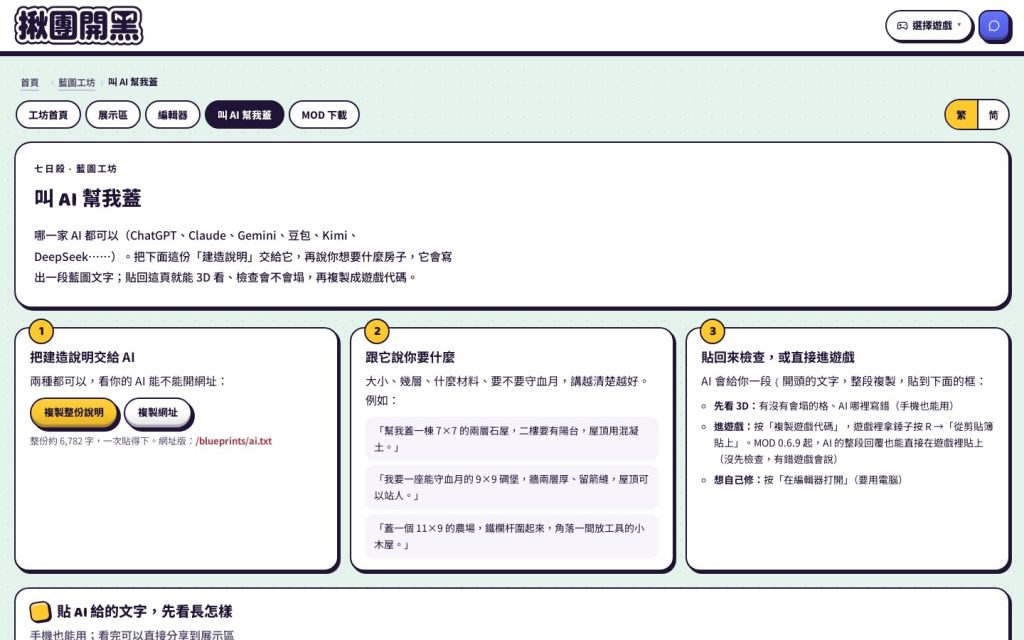
Task: Click the 11×9 農場 example prompt
Action: pos(511,536)
